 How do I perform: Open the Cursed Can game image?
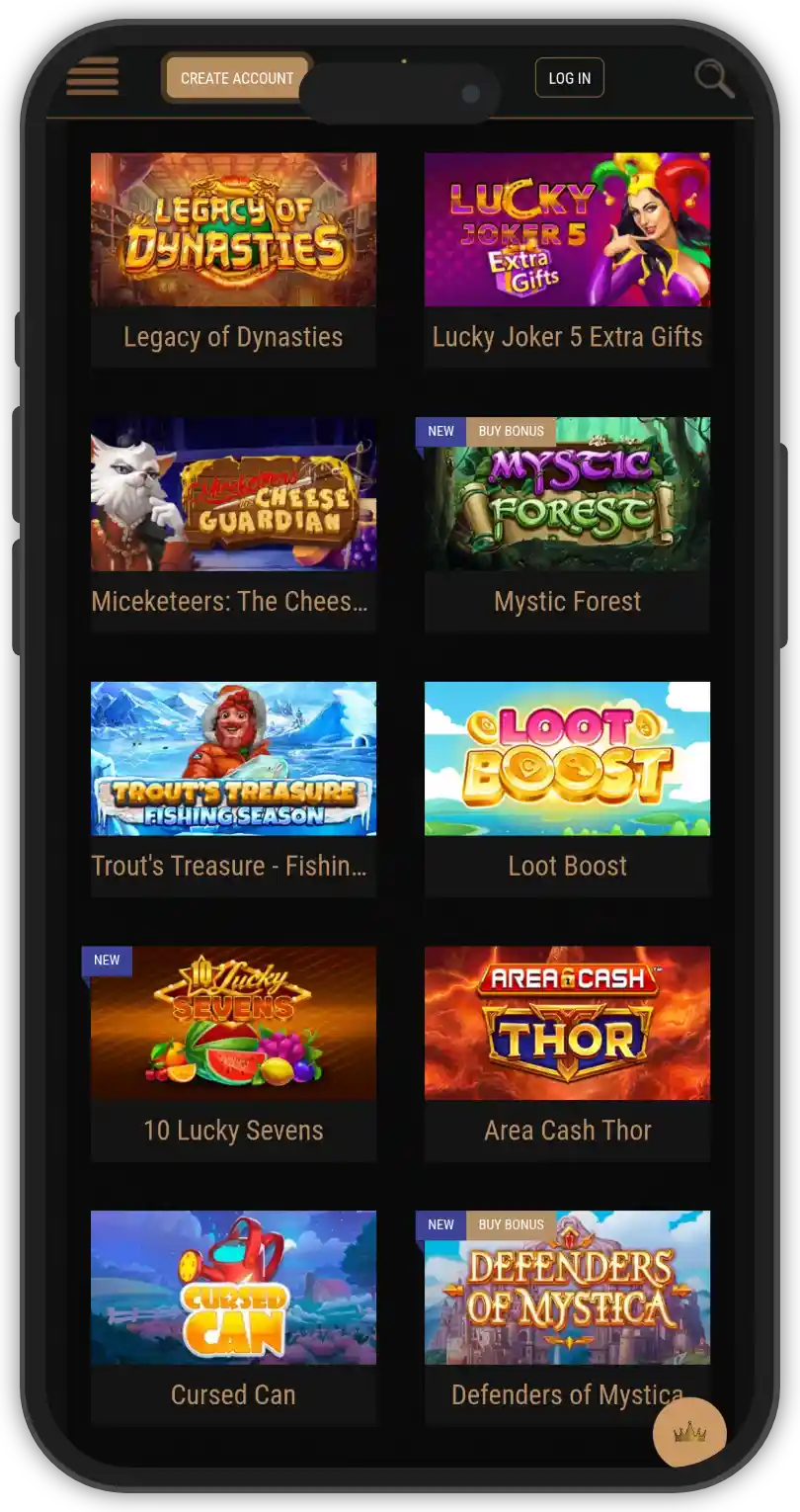click(x=233, y=1288)
